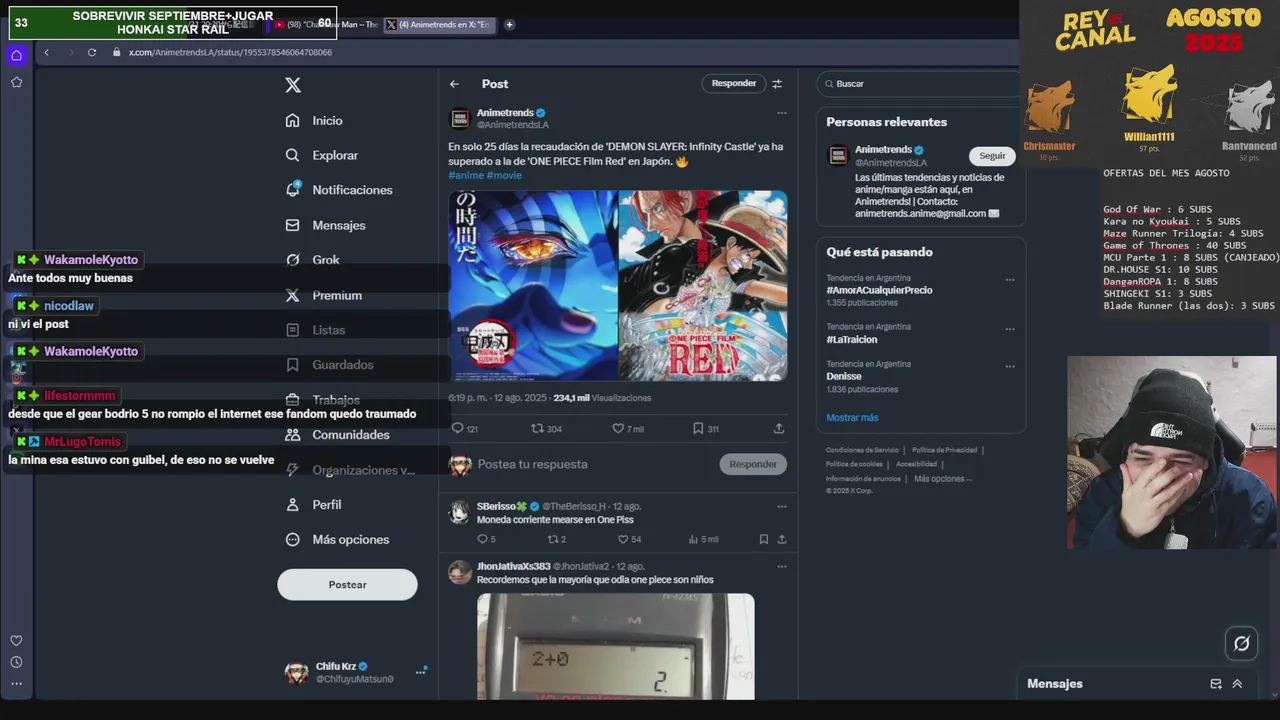Click Responder button at top of post
This screenshot has width=1280, height=720.
click(733, 84)
